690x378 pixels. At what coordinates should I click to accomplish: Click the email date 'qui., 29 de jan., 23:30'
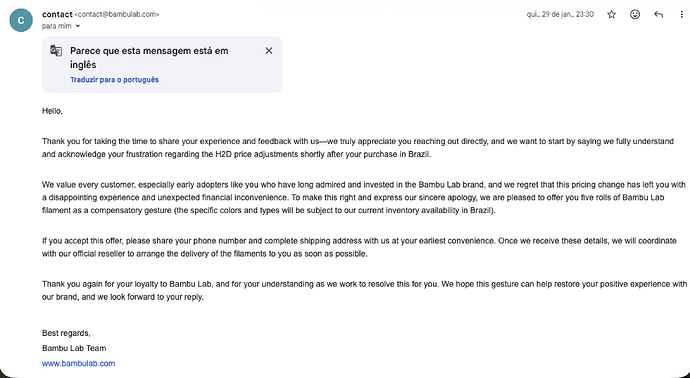click(x=560, y=15)
